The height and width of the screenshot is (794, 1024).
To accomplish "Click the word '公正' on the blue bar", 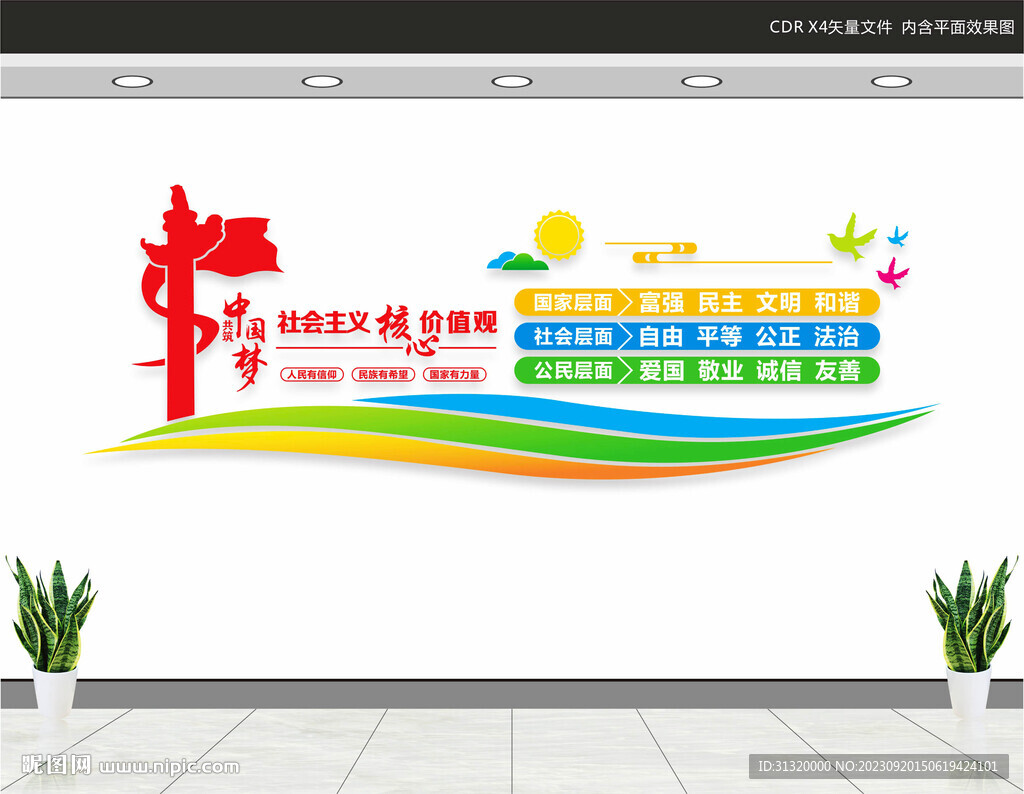I will pyautogui.click(x=778, y=336).
